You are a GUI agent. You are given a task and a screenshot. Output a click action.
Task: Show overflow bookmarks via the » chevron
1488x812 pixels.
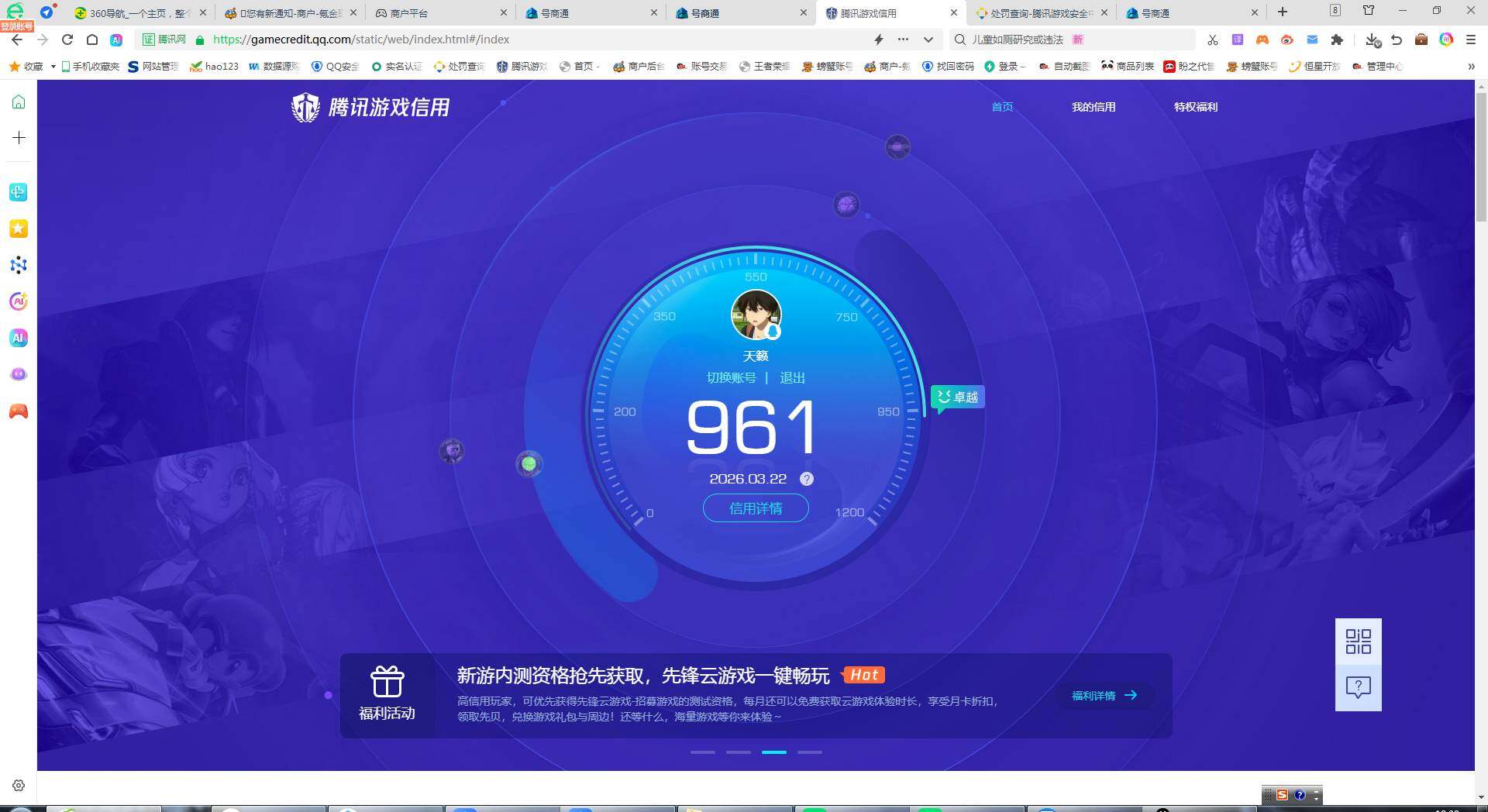[1471, 67]
